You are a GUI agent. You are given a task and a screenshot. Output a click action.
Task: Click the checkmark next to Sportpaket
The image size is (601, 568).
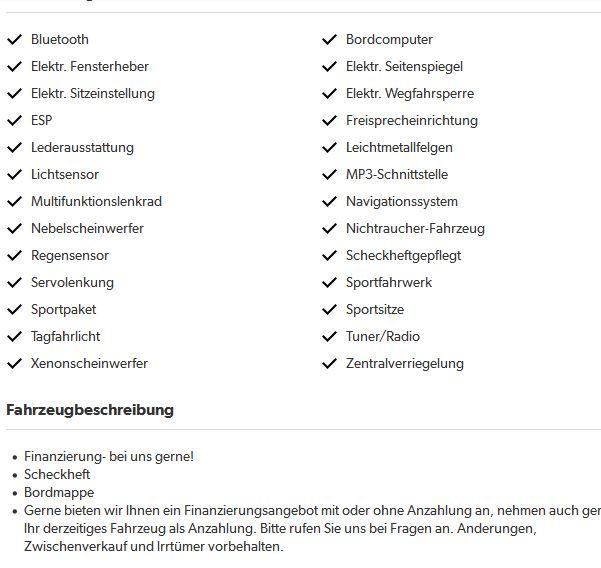click(14, 310)
